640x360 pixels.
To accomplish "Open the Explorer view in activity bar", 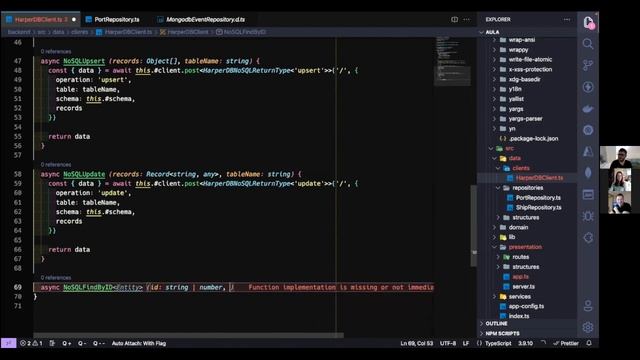I will pos(588,22).
